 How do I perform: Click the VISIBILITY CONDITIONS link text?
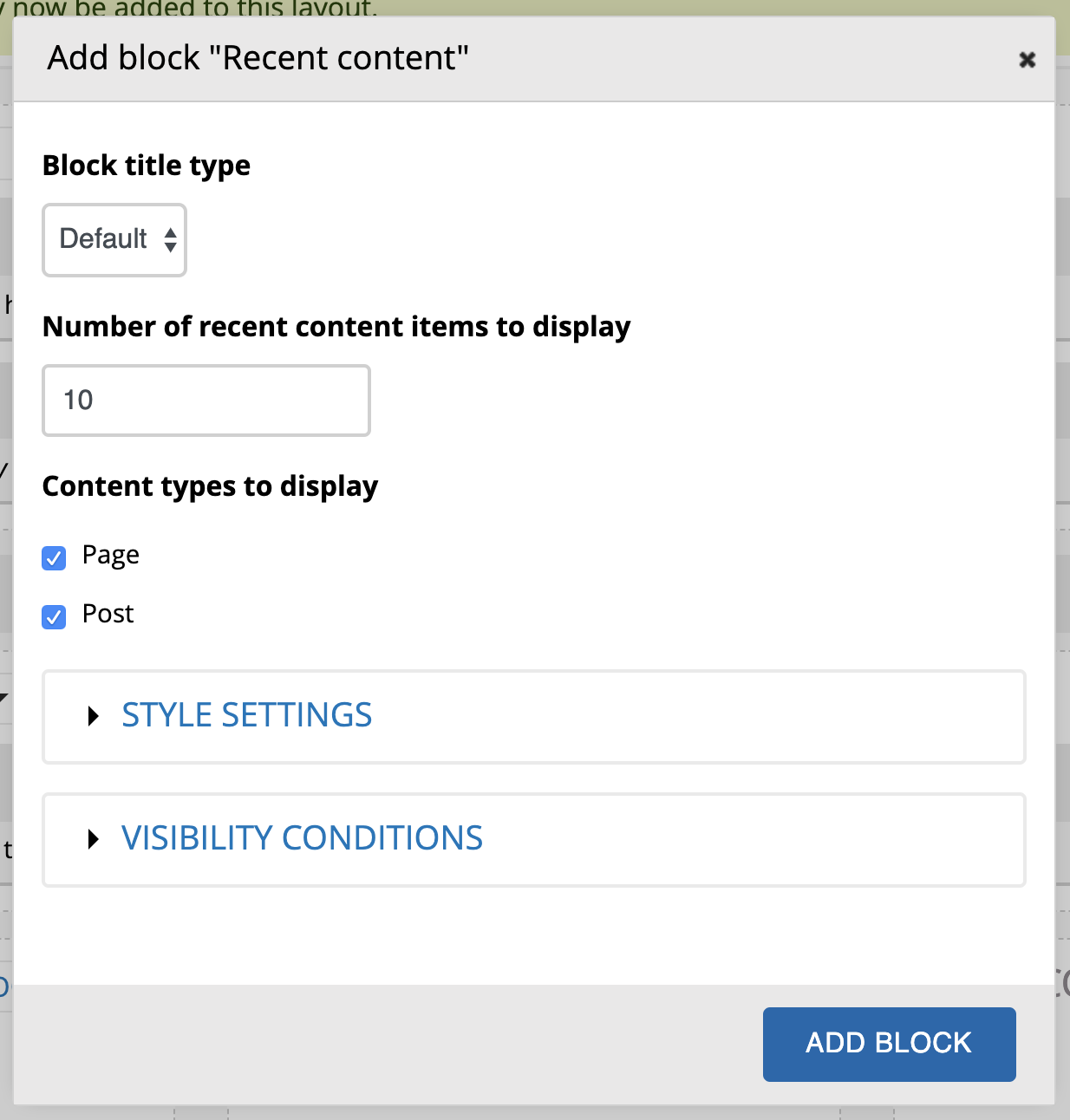[301, 838]
